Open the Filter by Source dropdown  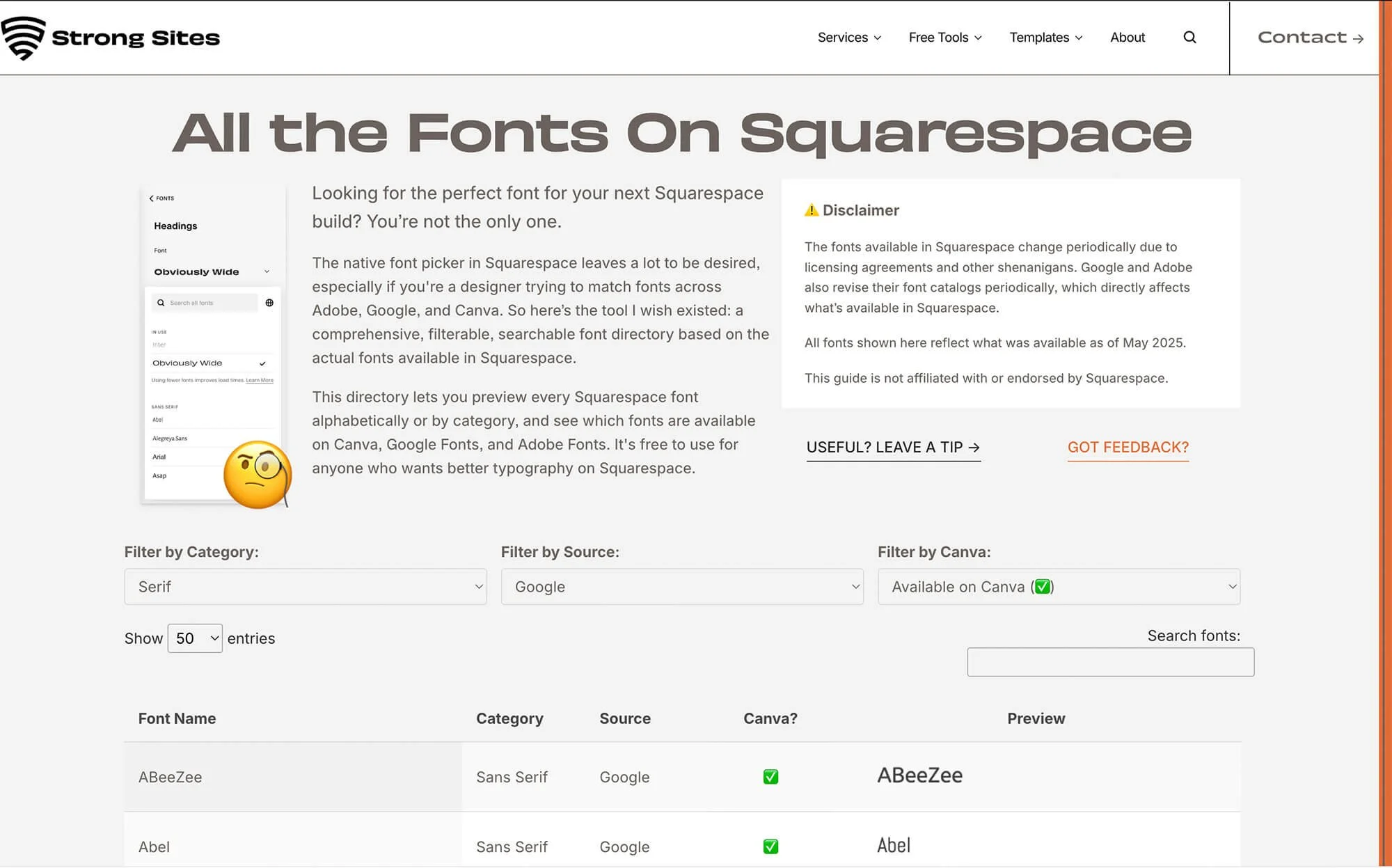pyautogui.click(x=681, y=587)
